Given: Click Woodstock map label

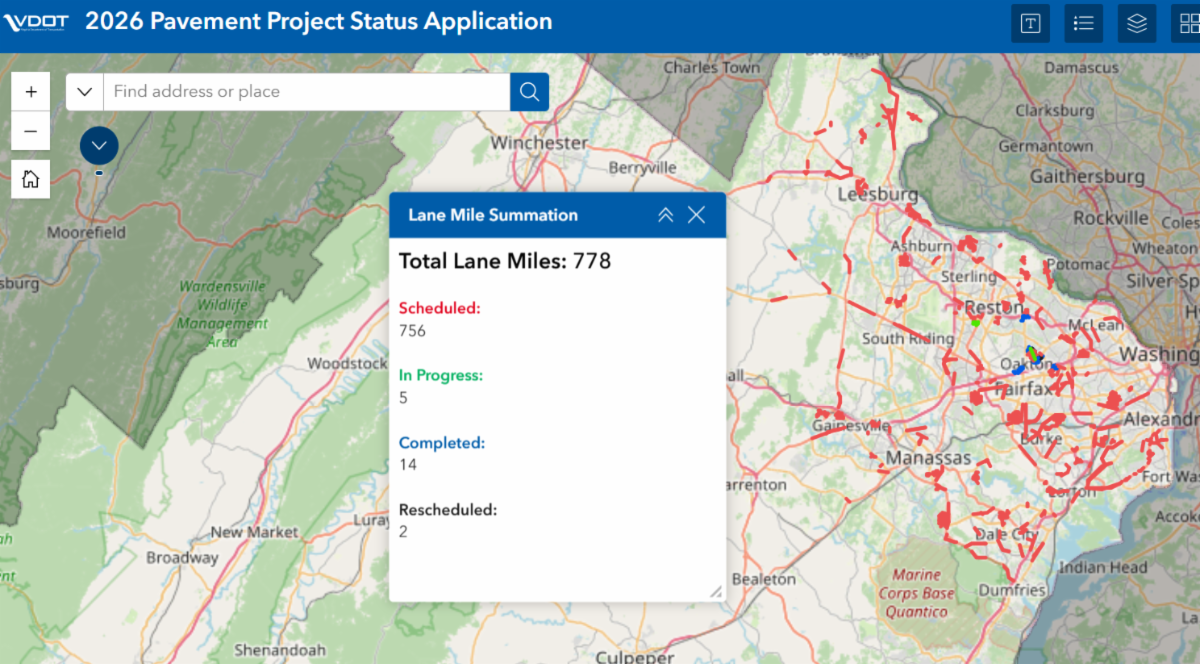Looking at the screenshot, I should point(347,363).
